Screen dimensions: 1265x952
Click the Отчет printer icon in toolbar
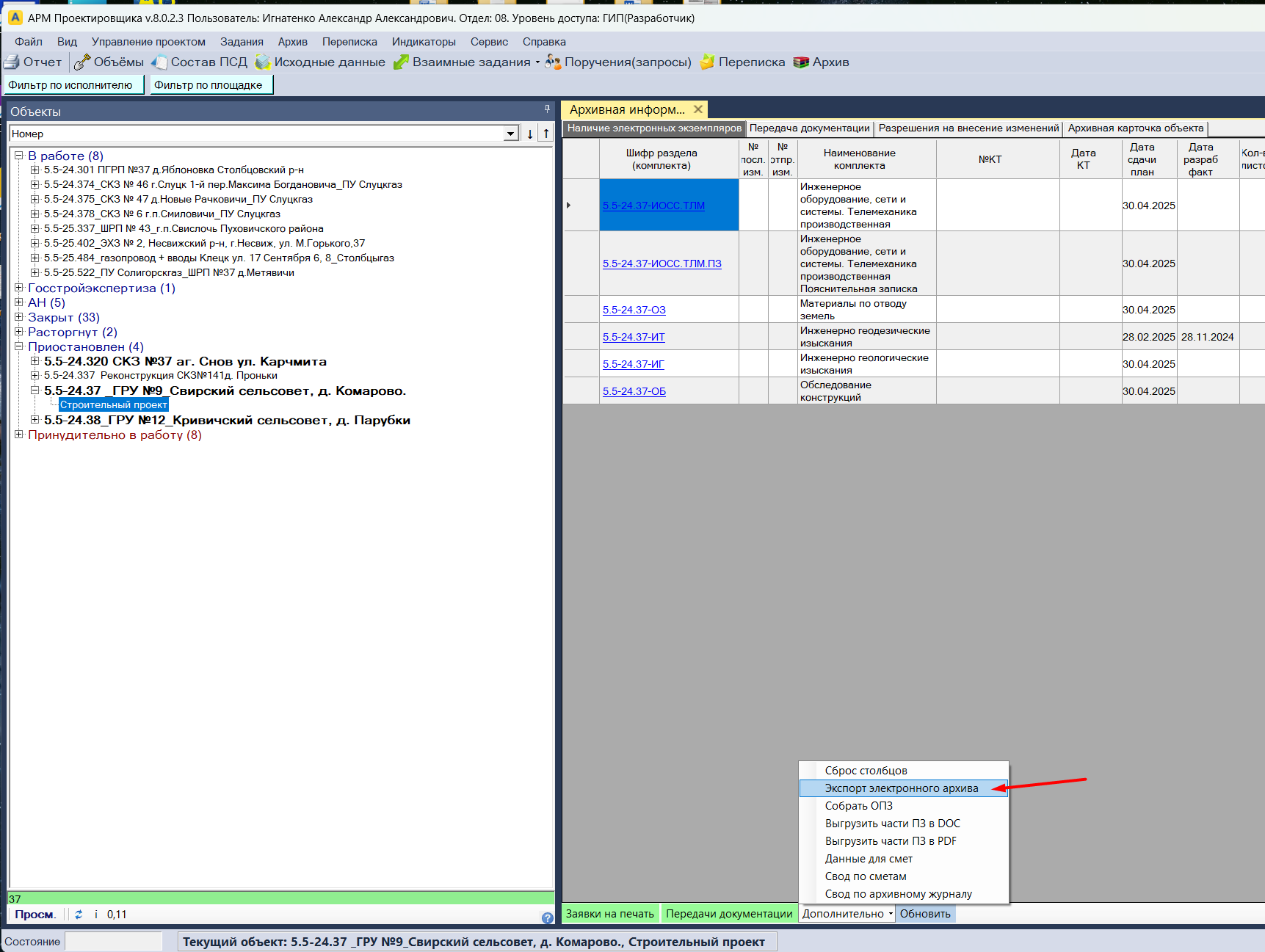click(x=12, y=62)
